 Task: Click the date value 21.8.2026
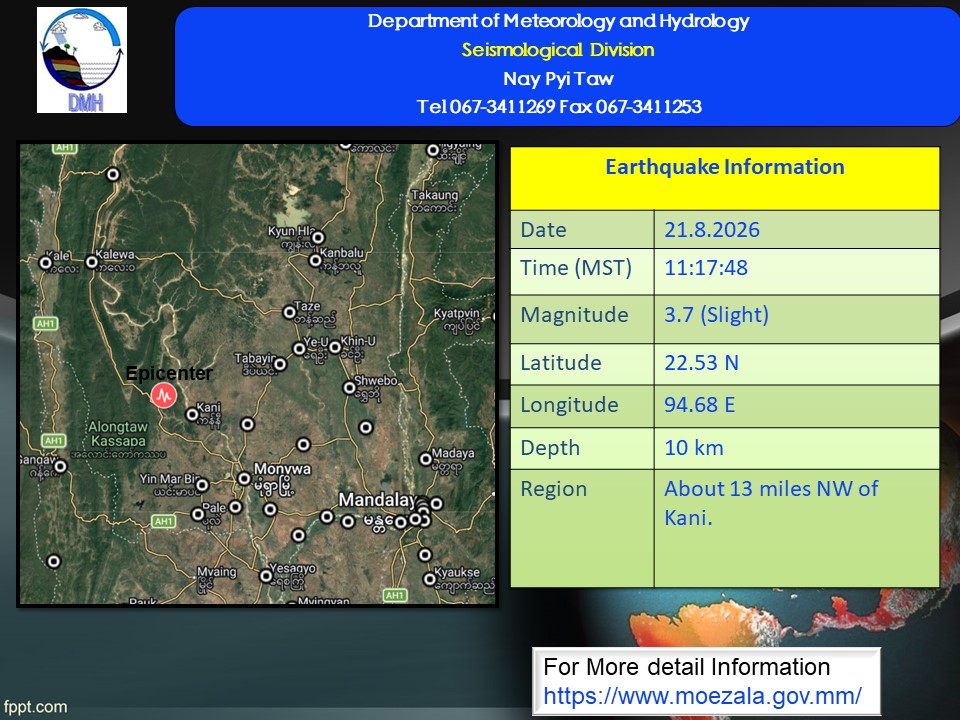point(712,230)
